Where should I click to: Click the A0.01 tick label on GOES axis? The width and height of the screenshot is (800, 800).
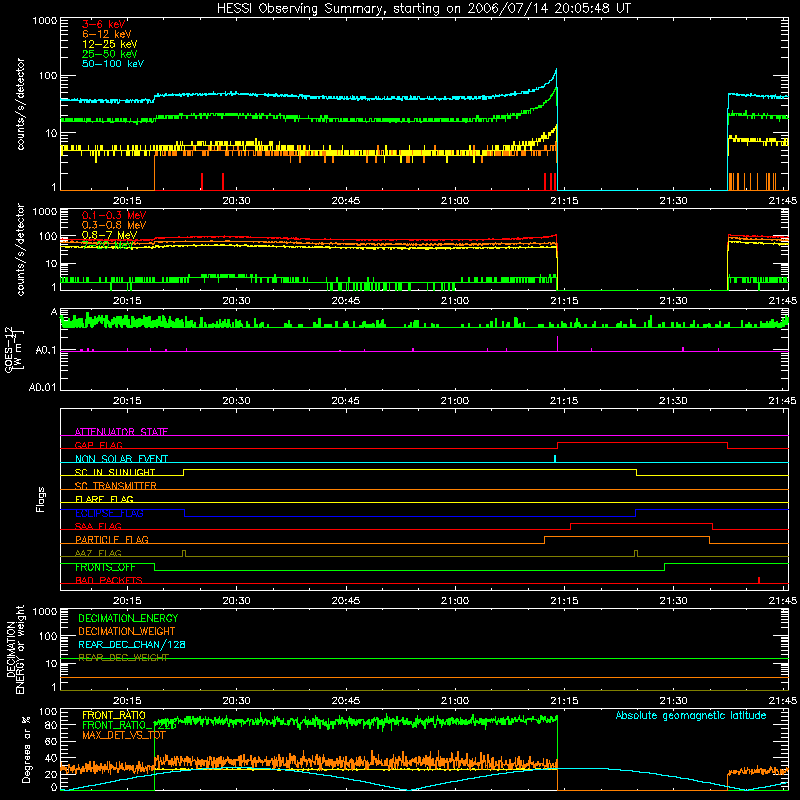click(x=43, y=388)
